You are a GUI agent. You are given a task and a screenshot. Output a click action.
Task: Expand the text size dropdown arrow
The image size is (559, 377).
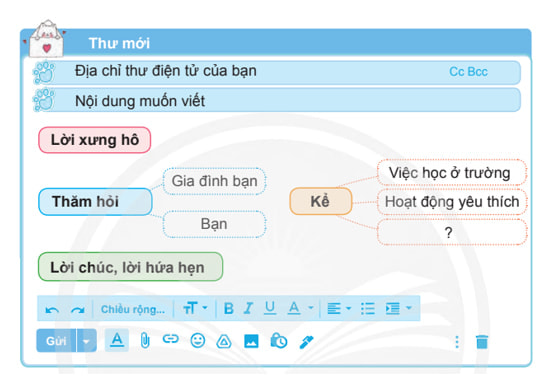tap(205, 307)
